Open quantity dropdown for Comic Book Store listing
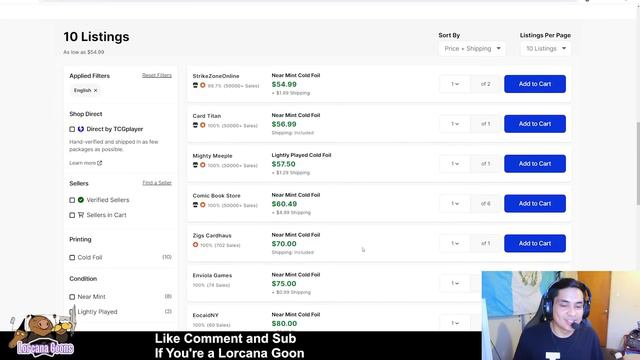Viewport: 640px width, 360px height. pos(455,204)
